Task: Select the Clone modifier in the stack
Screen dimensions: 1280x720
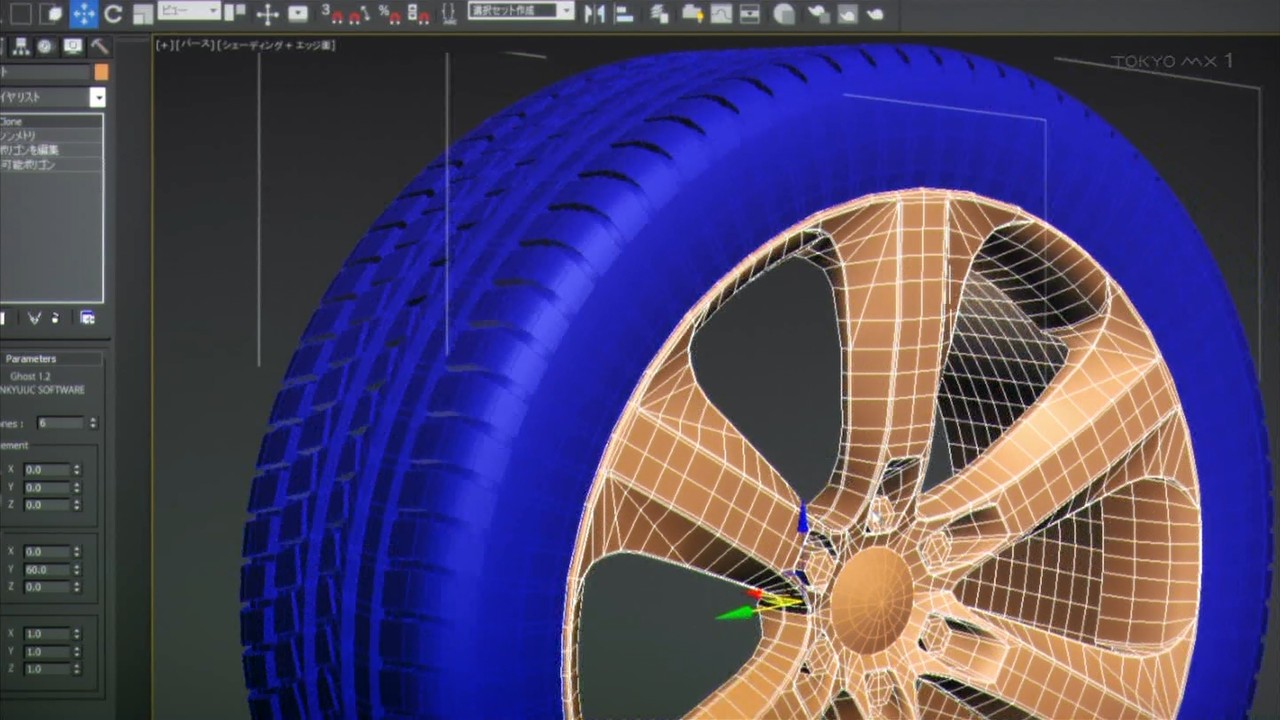Action: coord(51,122)
